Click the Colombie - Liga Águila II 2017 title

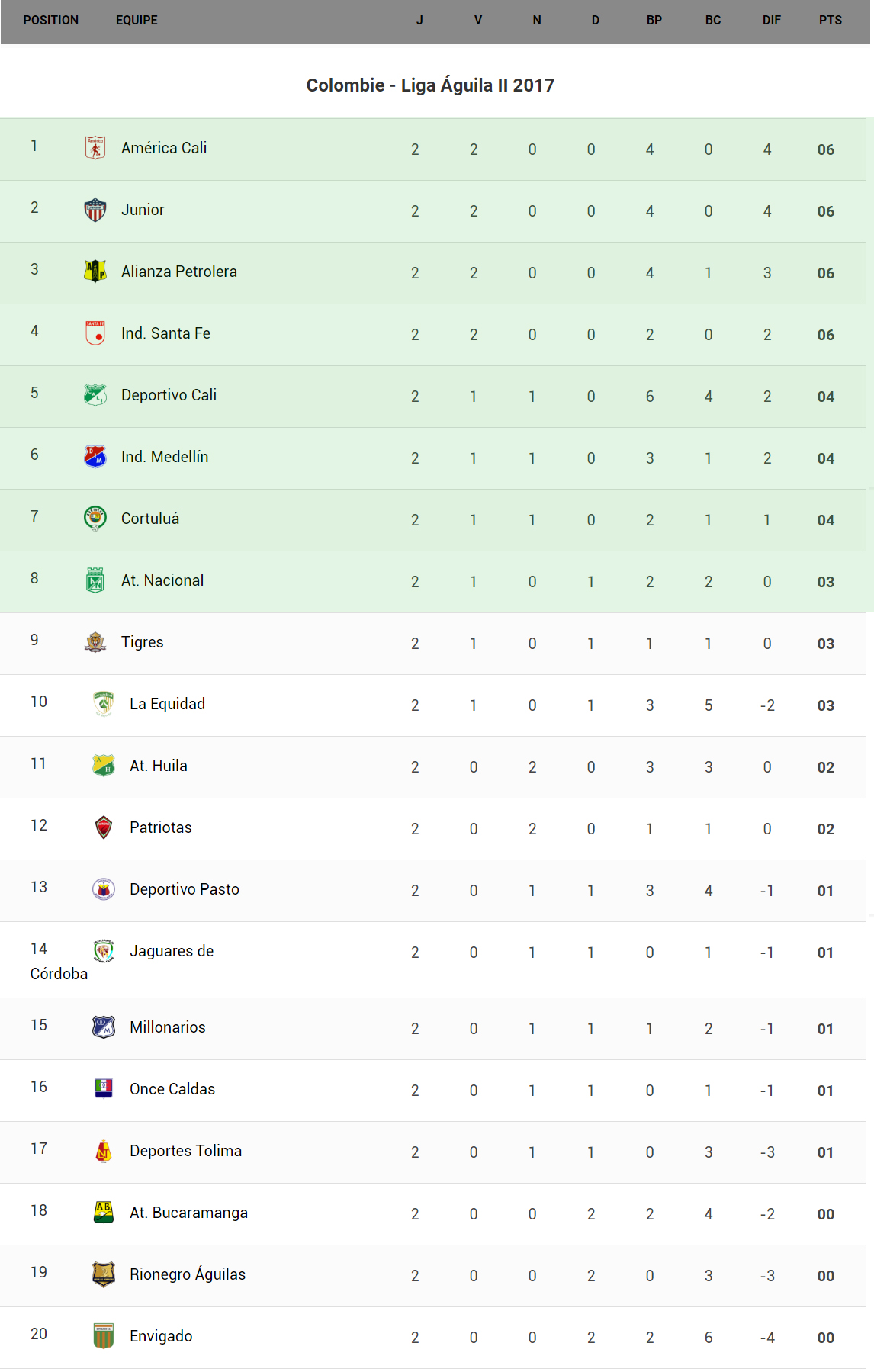click(x=430, y=85)
